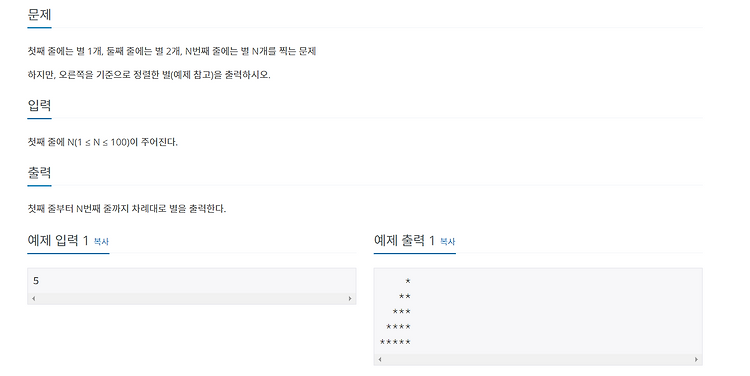Click the 예제 출력 1 heading text
This screenshot has height=376, width=750.
404,240
